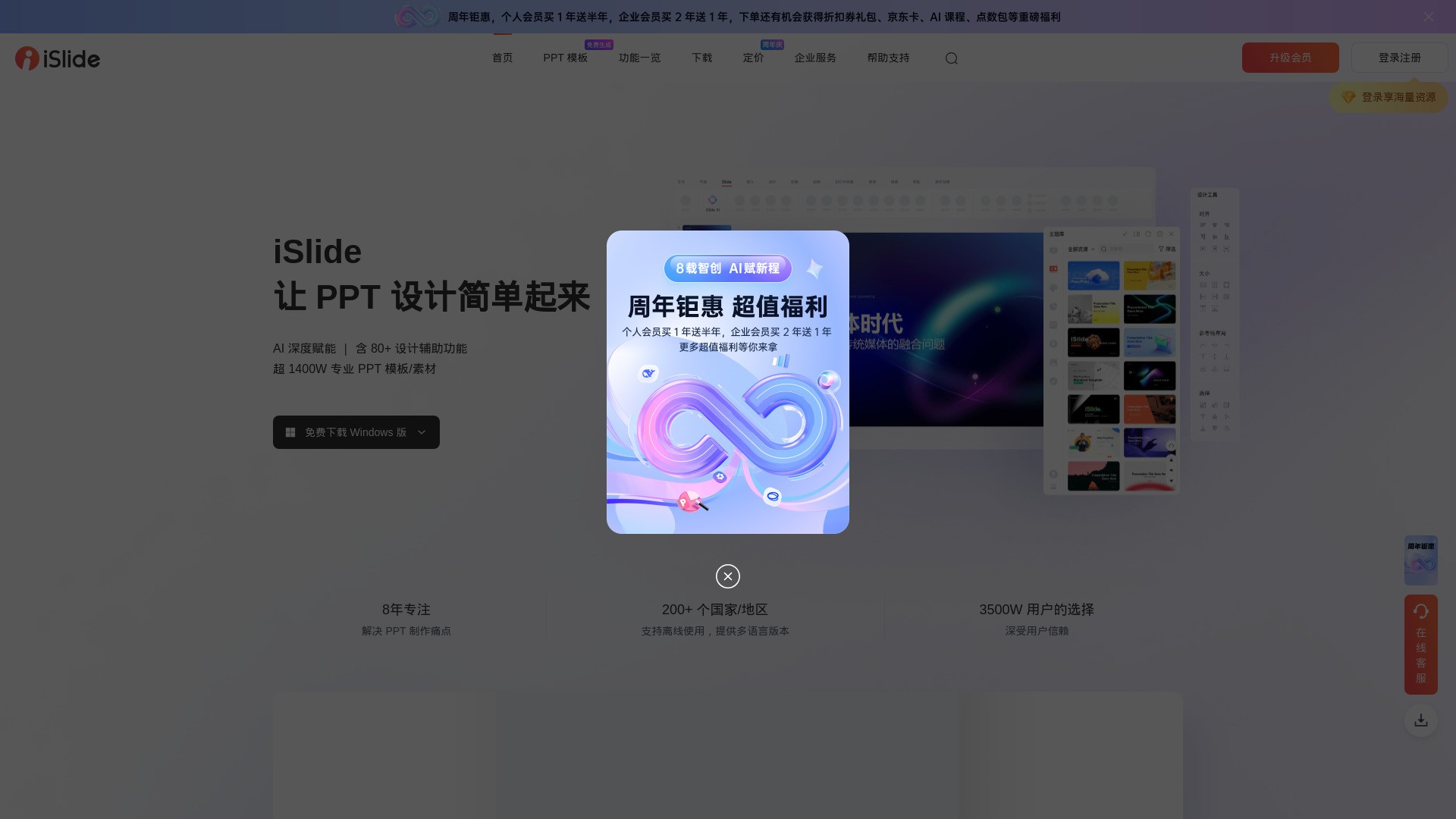Open the PPT 模板 dropdown menu
Viewport: 1456px width, 819px height.
pos(564,58)
